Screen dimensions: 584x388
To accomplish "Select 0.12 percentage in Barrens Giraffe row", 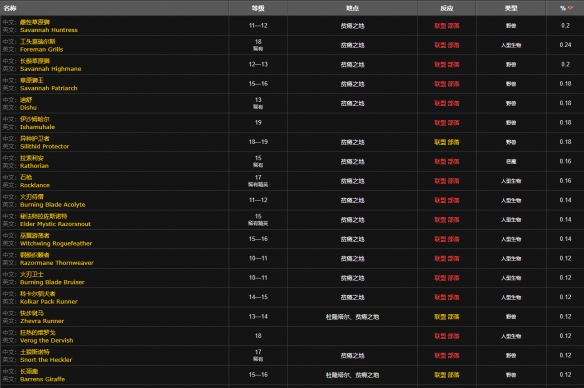I will 565,375.
